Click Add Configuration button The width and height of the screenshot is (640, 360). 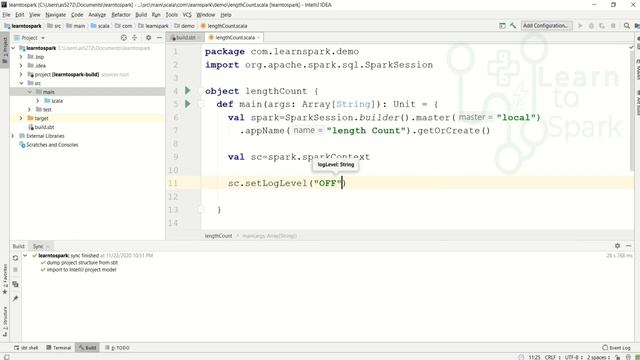(546, 26)
